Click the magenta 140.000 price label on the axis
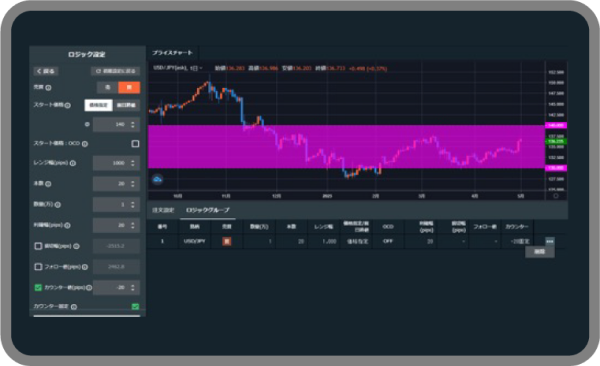Image resolution: width=600 pixels, height=366 pixels. (x=556, y=126)
